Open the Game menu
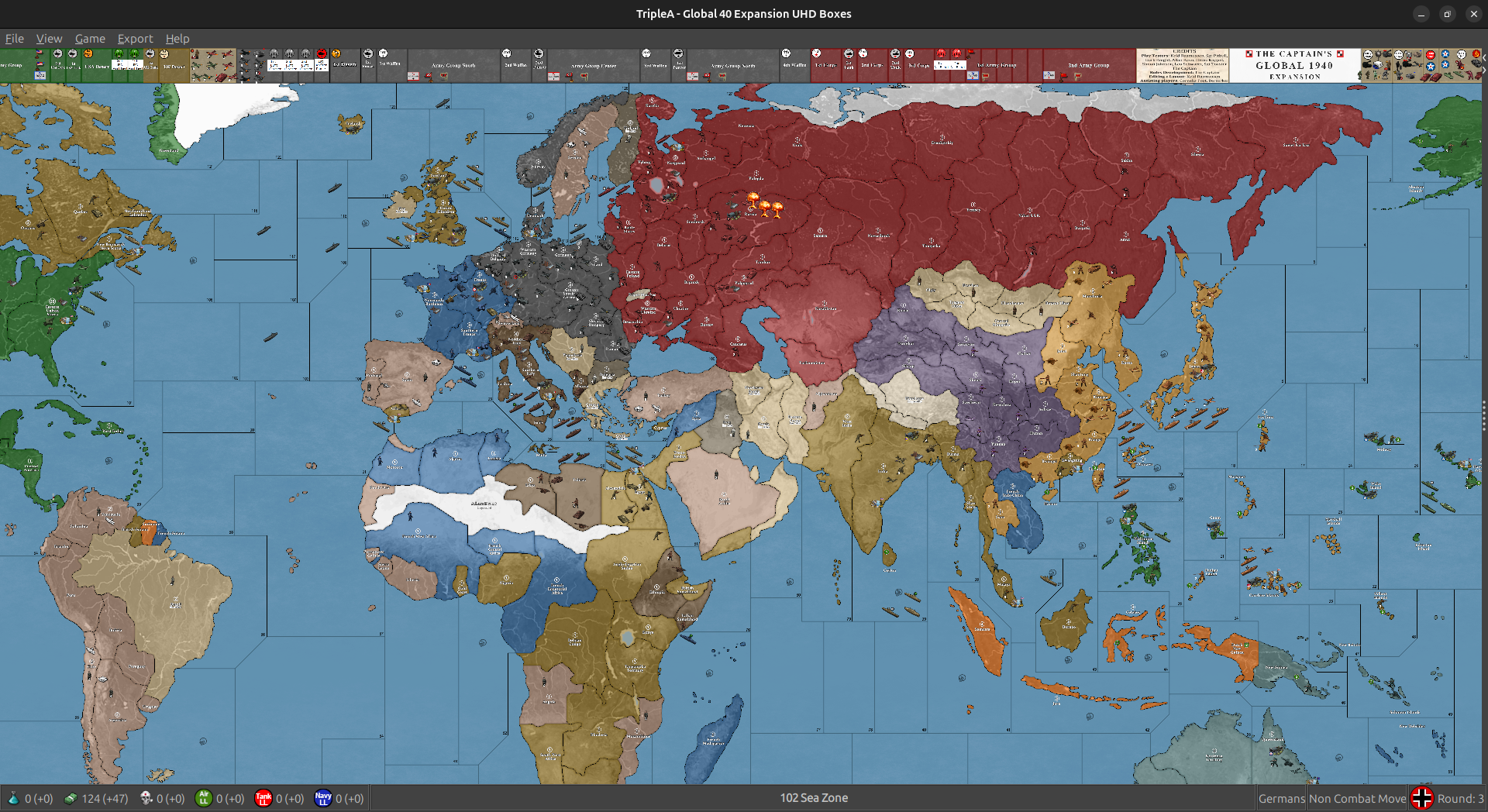Image resolution: width=1488 pixels, height=812 pixels. point(90,39)
